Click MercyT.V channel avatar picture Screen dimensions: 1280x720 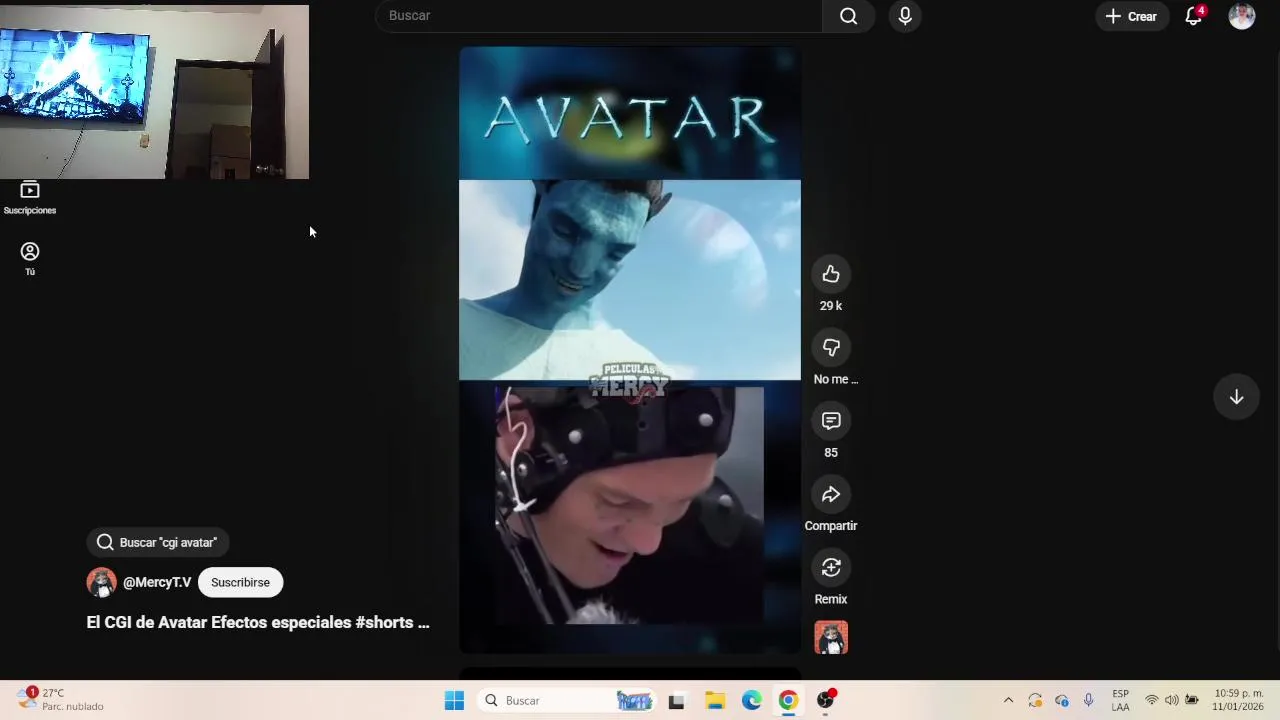click(101, 582)
